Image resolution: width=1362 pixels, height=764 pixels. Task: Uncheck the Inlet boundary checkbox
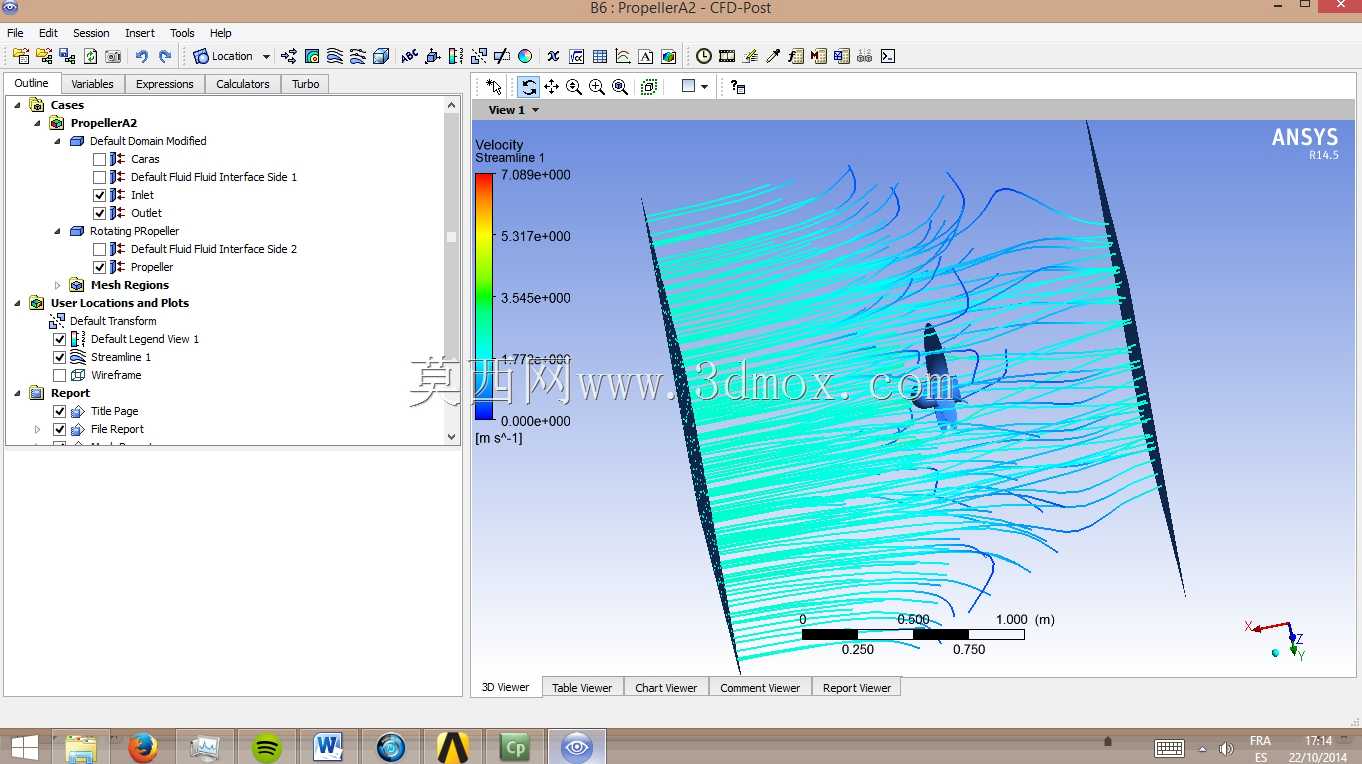(x=99, y=195)
